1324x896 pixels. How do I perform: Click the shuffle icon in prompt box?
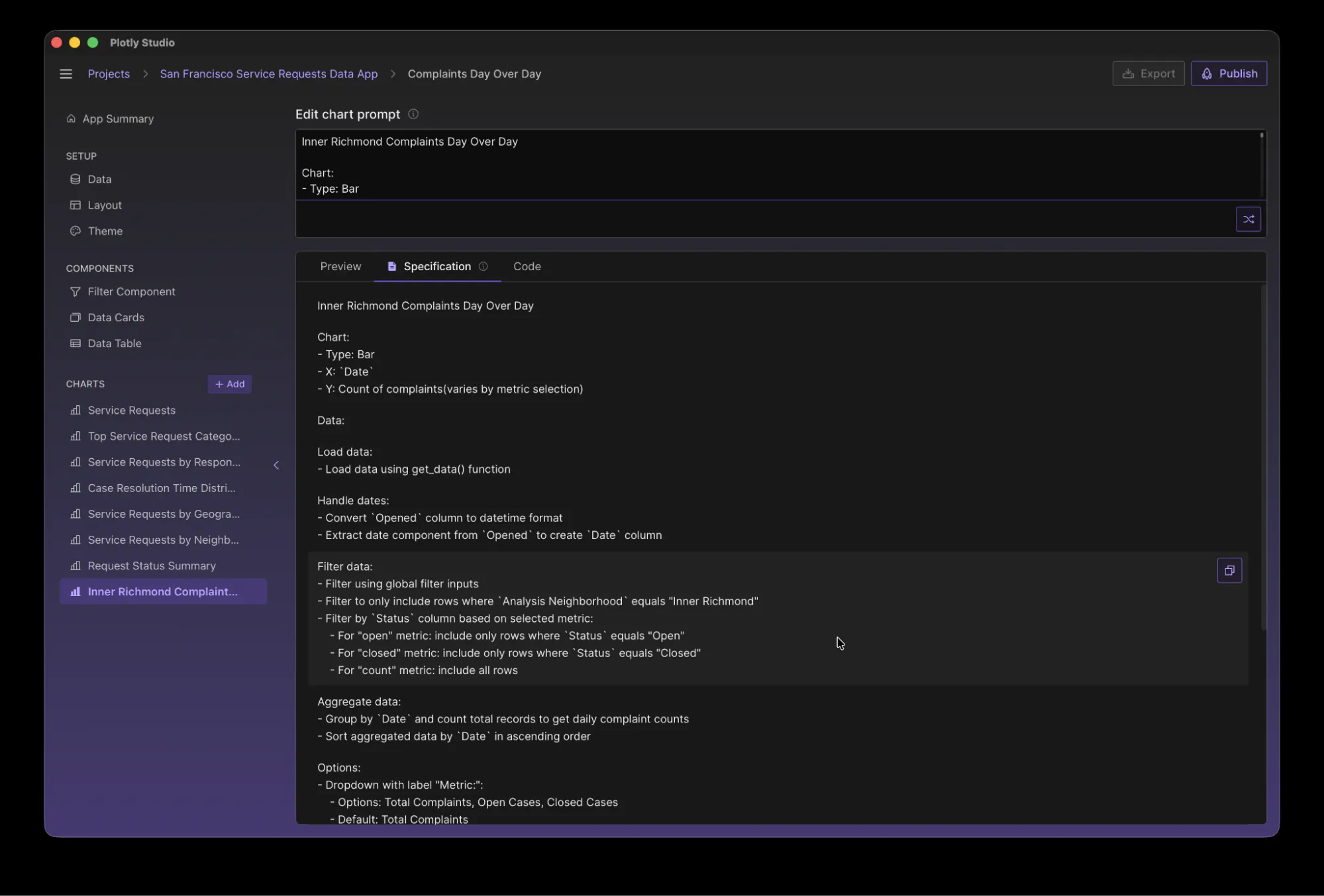pyautogui.click(x=1248, y=219)
